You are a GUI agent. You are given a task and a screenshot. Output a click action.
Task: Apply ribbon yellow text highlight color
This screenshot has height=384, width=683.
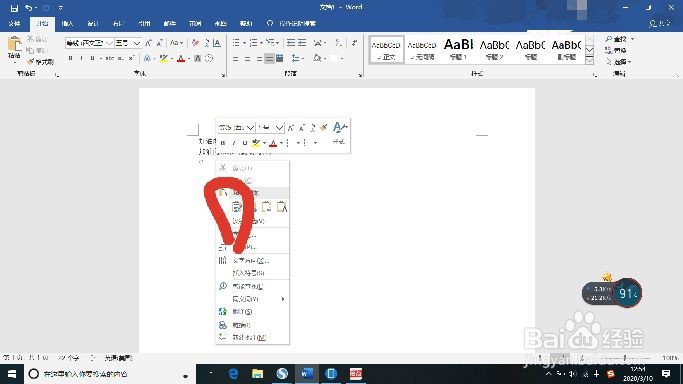click(x=163, y=58)
